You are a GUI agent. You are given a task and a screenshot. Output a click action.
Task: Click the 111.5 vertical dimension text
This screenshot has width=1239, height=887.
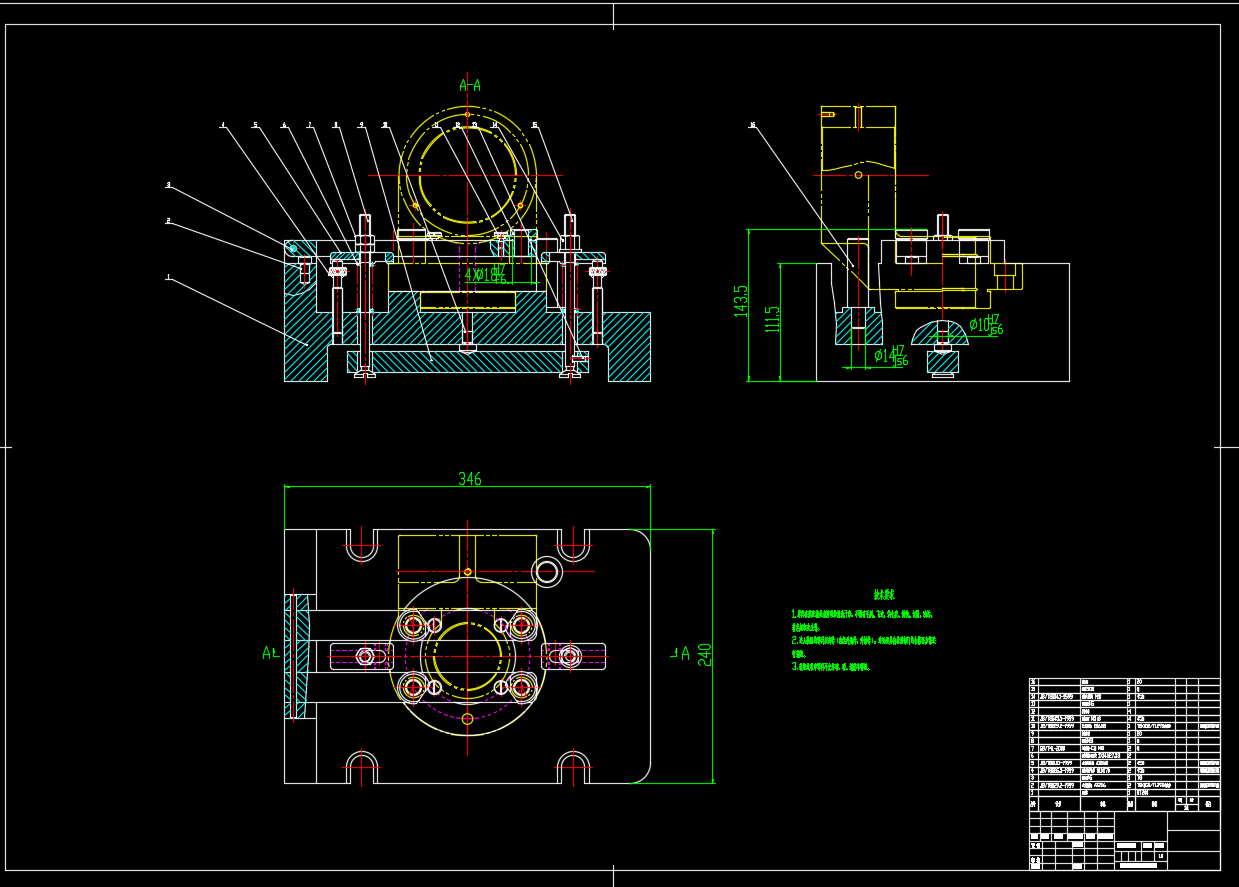point(772,319)
